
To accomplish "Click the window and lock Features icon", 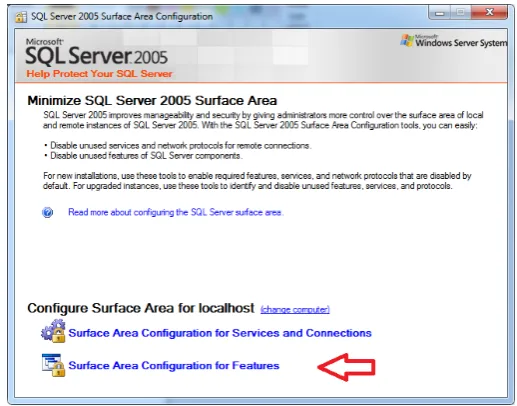I will coord(53,365).
